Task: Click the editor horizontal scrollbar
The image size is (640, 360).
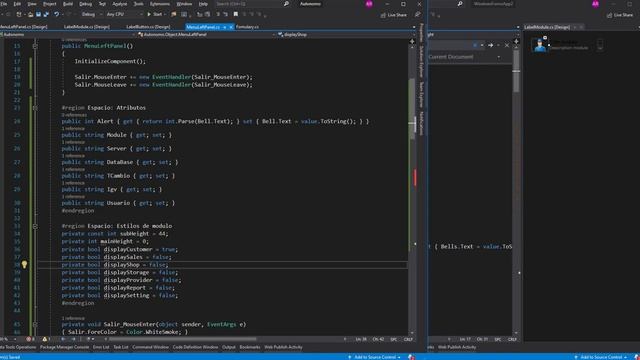Action: click(x=182, y=339)
